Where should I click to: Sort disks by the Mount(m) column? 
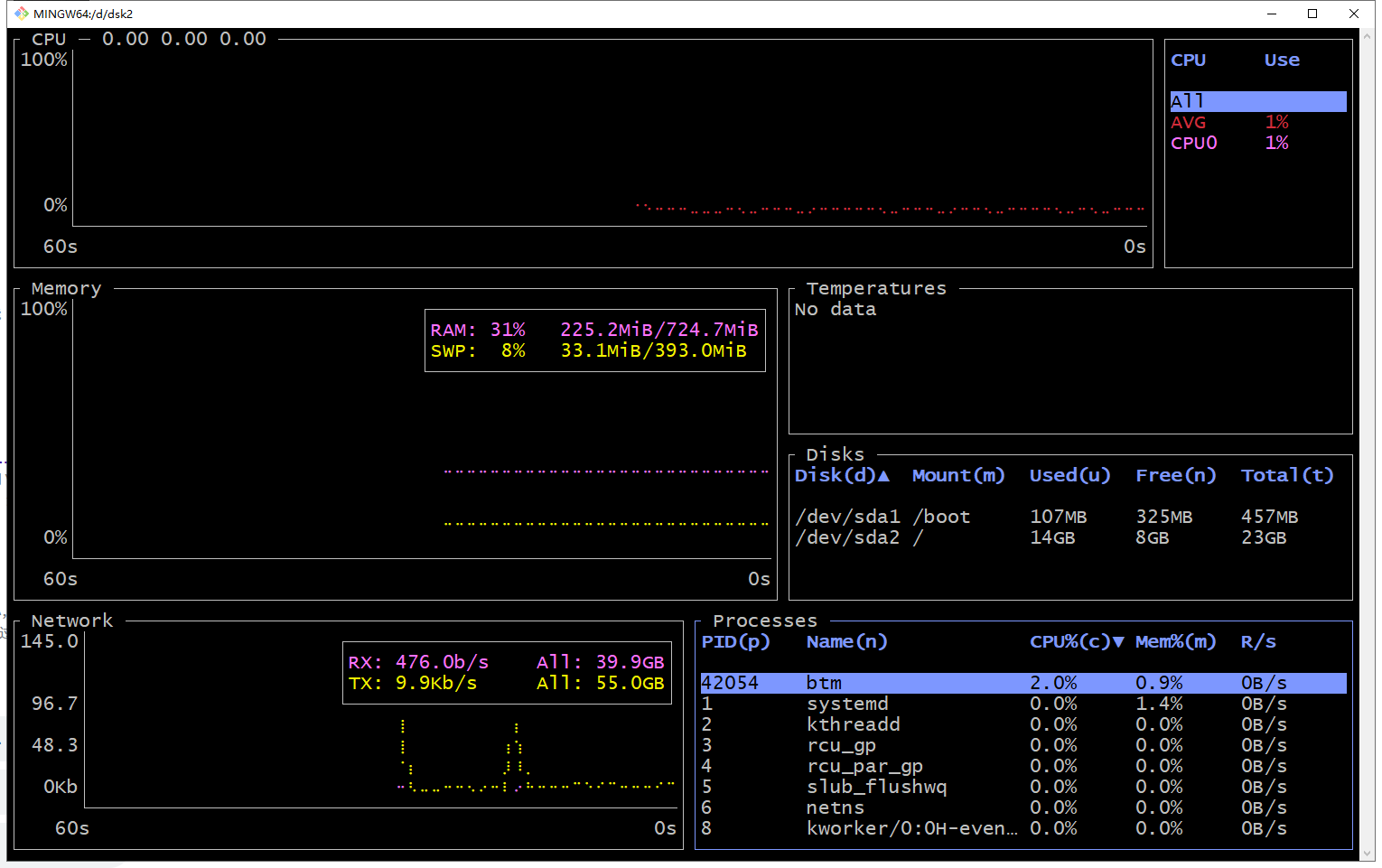957,475
